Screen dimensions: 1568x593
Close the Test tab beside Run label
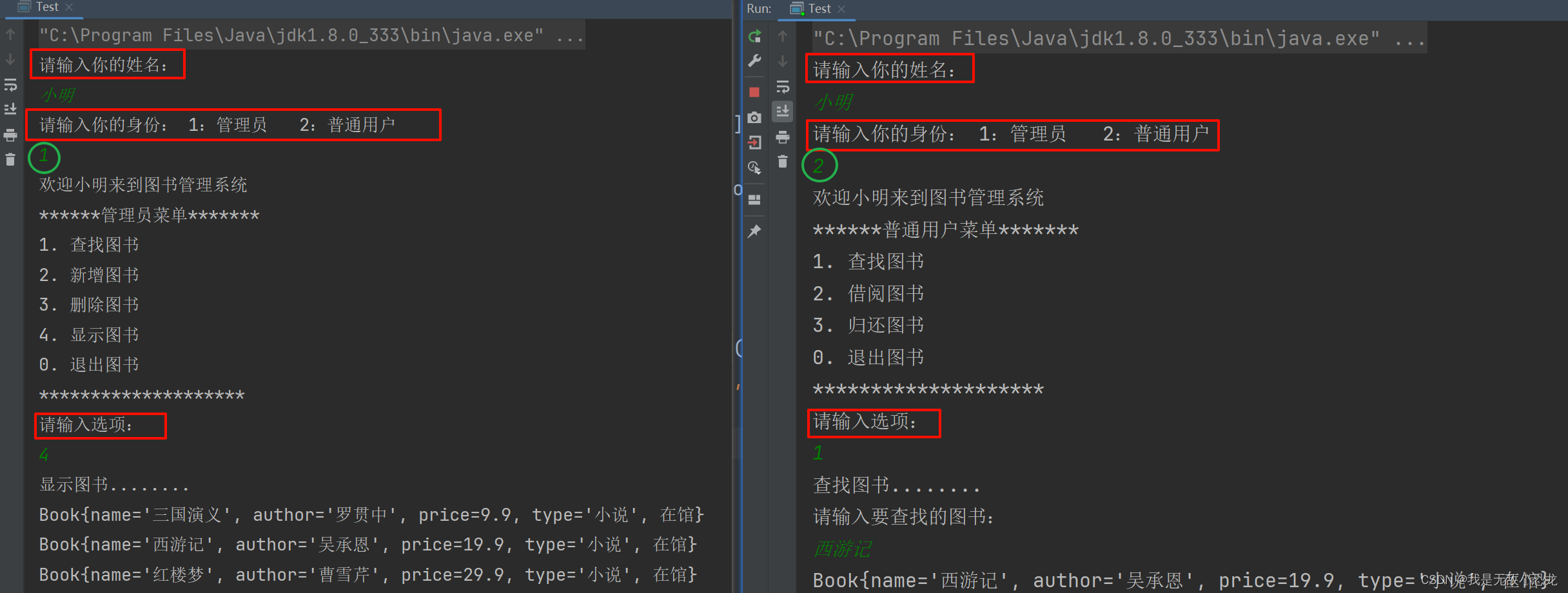click(x=841, y=9)
